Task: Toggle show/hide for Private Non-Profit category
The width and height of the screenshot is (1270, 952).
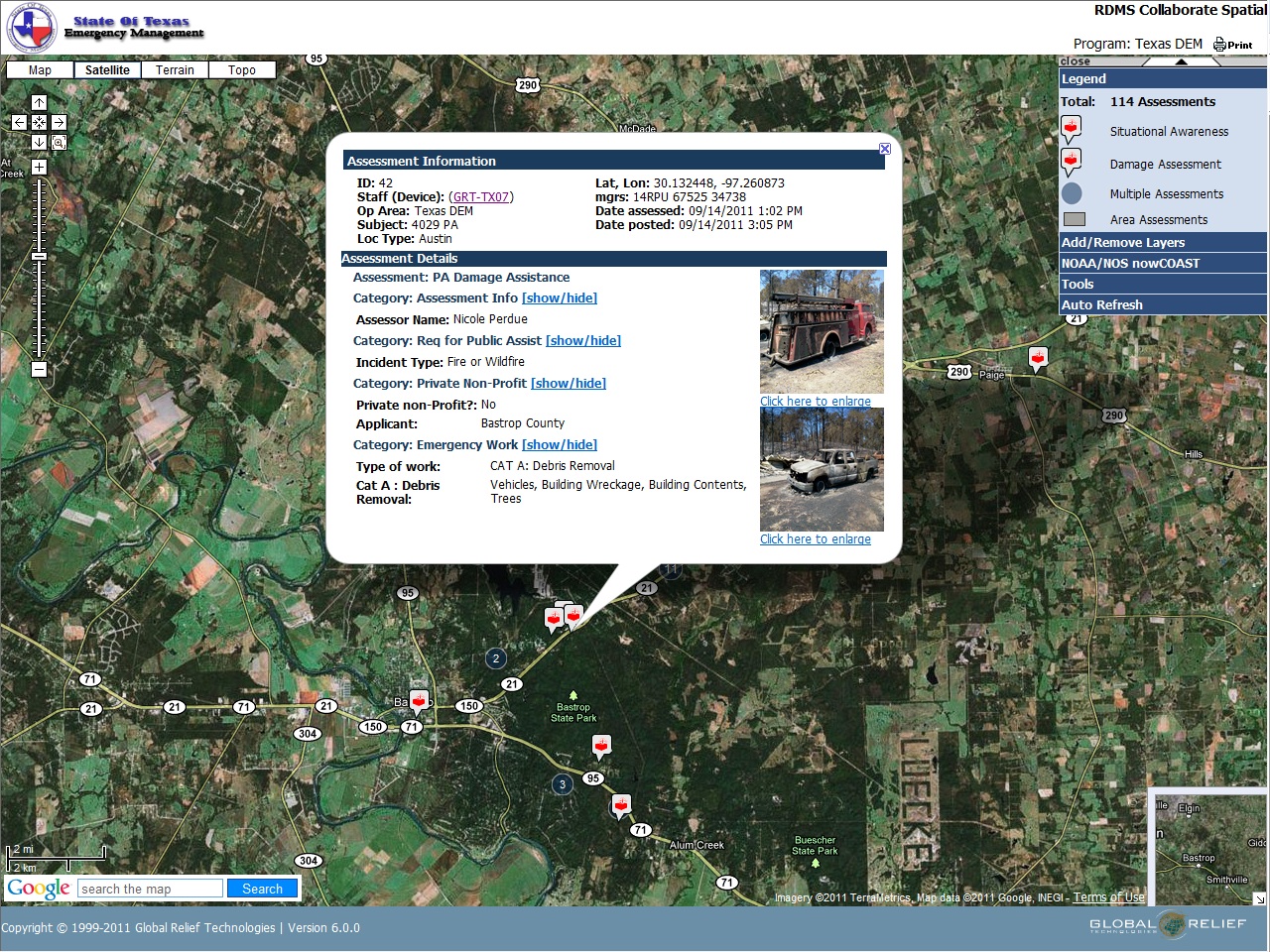Action: tap(569, 384)
